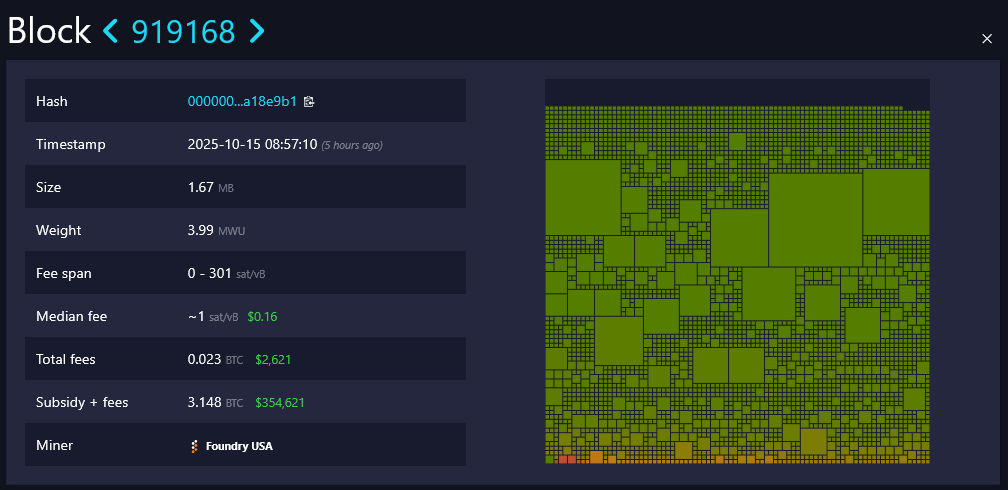This screenshot has height=490, width=1008.
Task: Select the orange transaction square in the bottom row
Action: pos(596,458)
